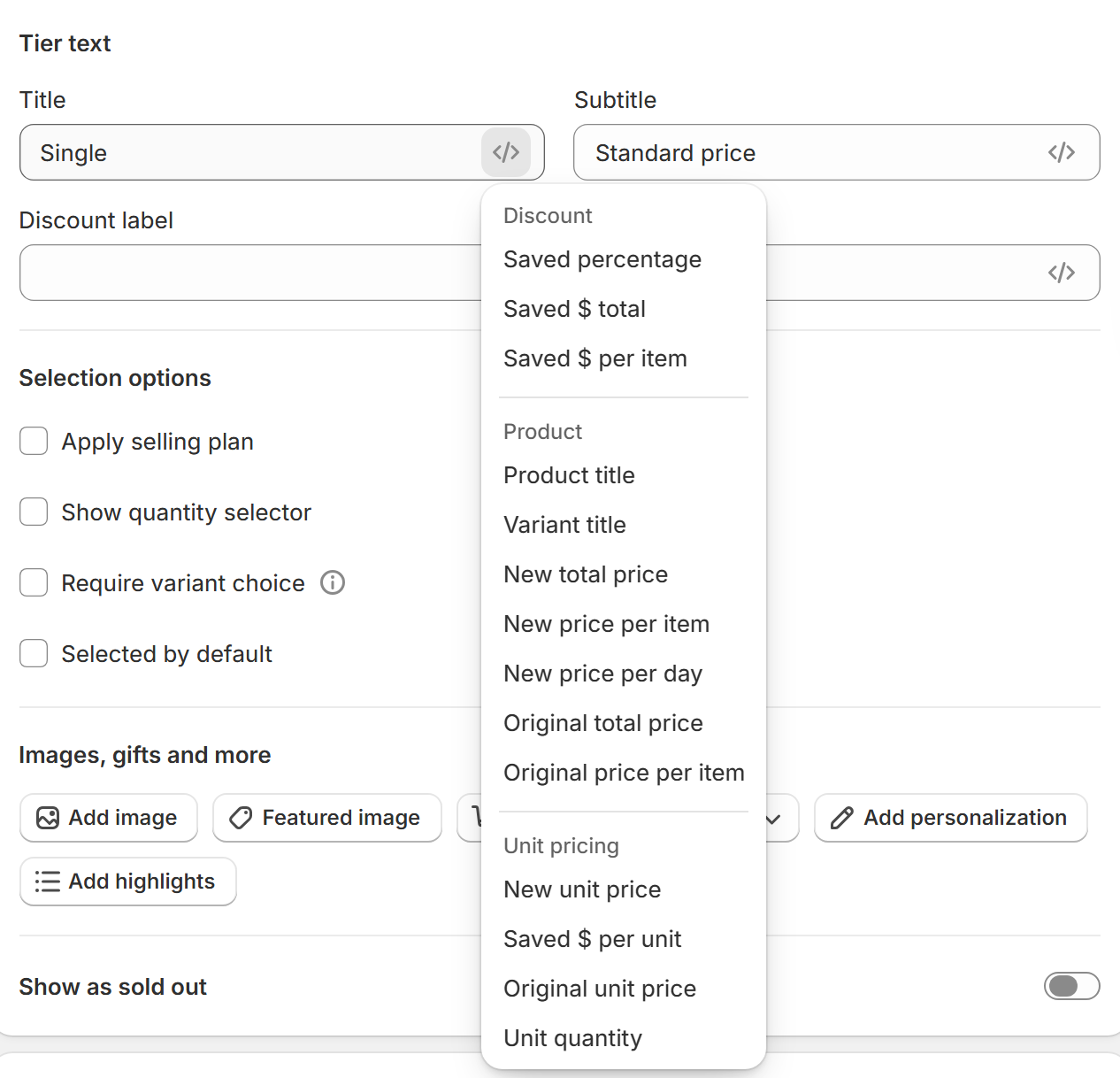Click the Featured image button

327,818
